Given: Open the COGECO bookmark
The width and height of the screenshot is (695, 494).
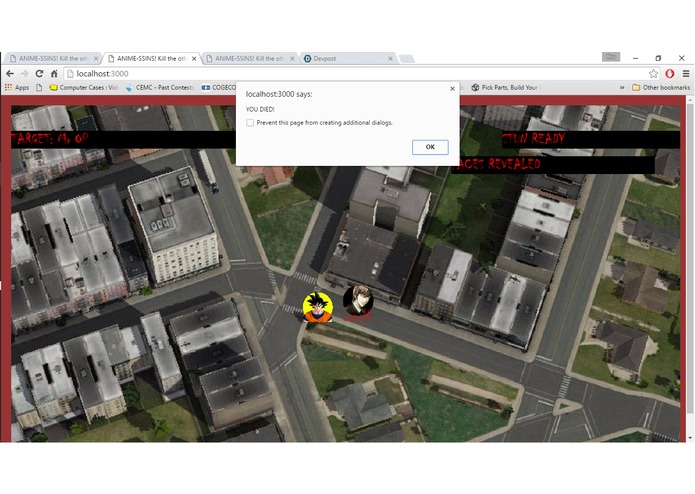Looking at the screenshot, I should [219, 88].
